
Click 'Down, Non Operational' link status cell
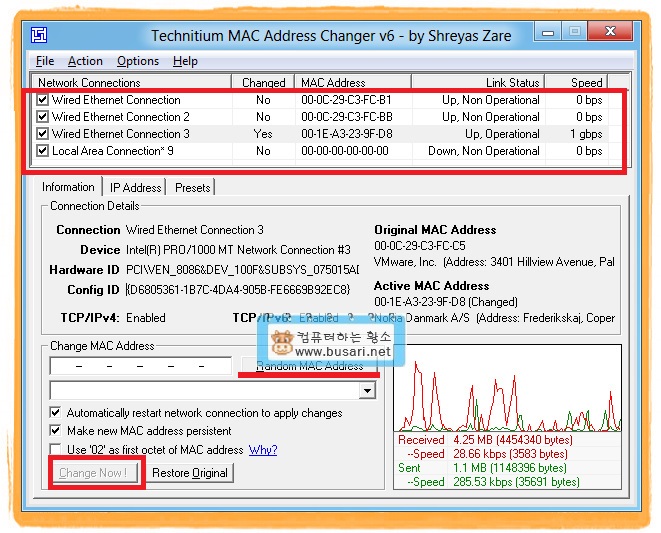[484, 151]
